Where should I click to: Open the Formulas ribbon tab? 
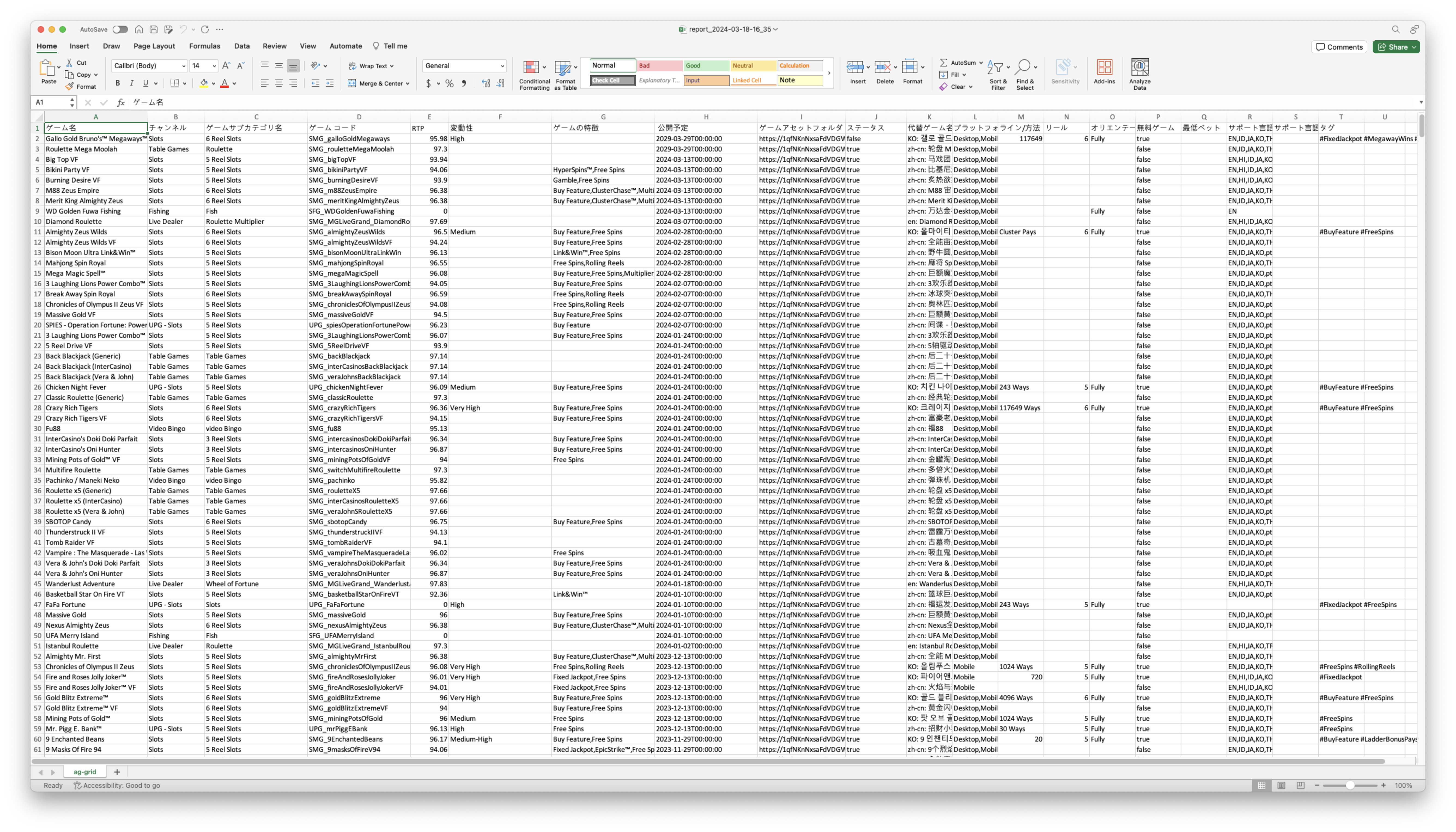205,46
